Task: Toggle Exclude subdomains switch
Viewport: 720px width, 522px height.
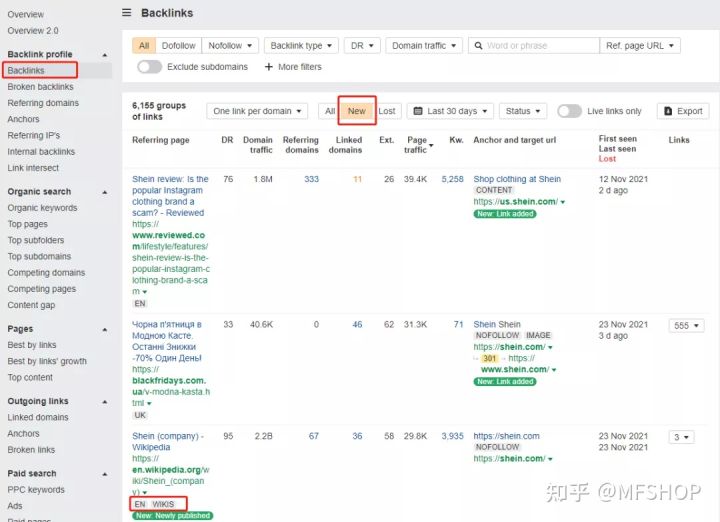Action: 150,67
